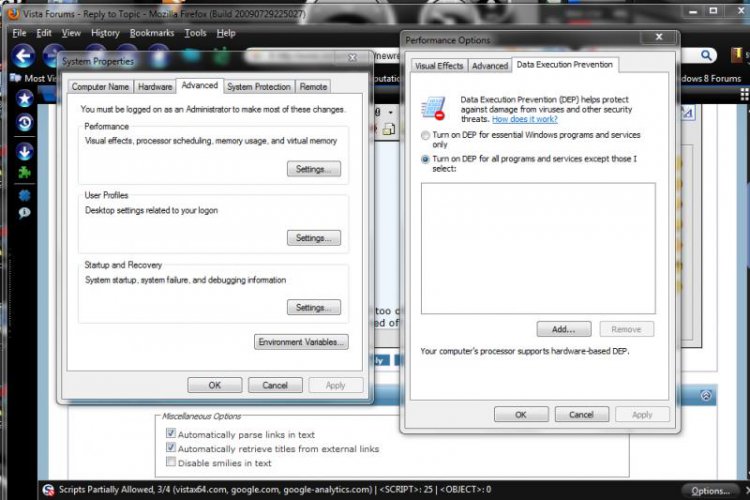
Task: Close the Performance Options dialog
Action: tap(659, 37)
